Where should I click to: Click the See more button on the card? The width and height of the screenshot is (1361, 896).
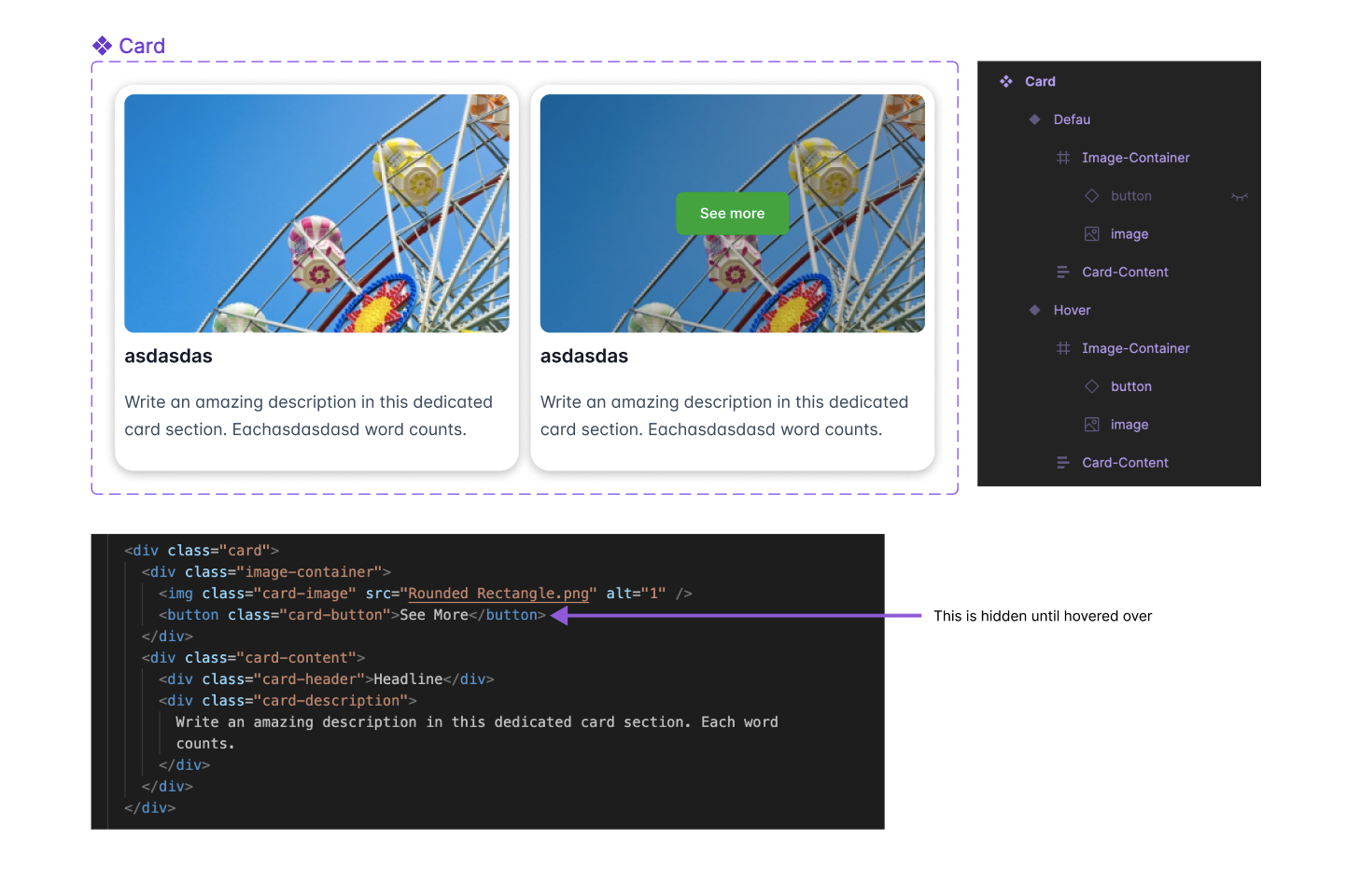pyautogui.click(x=732, y=213)
